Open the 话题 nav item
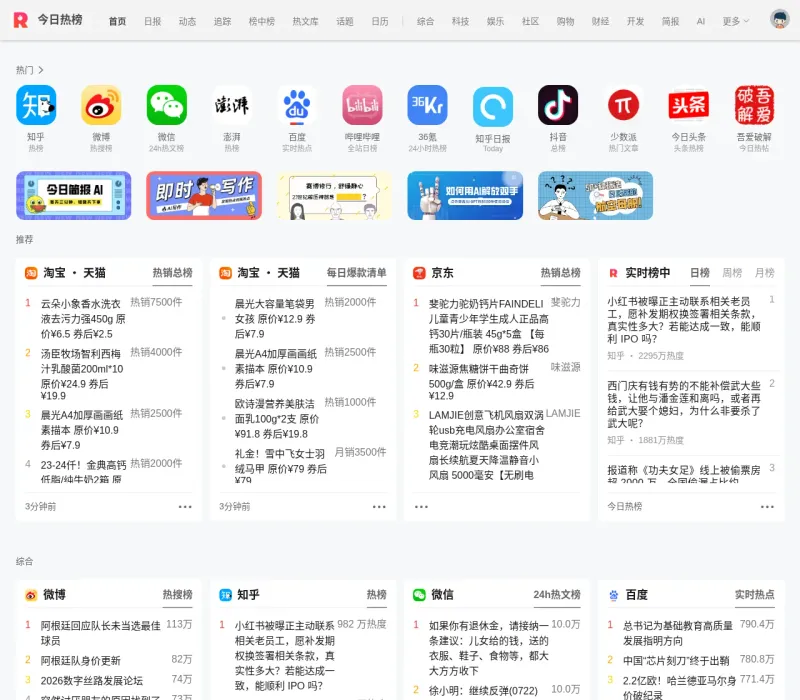This screenshot has width=800, height=700. pyautogui.click(x=345, y=21)
